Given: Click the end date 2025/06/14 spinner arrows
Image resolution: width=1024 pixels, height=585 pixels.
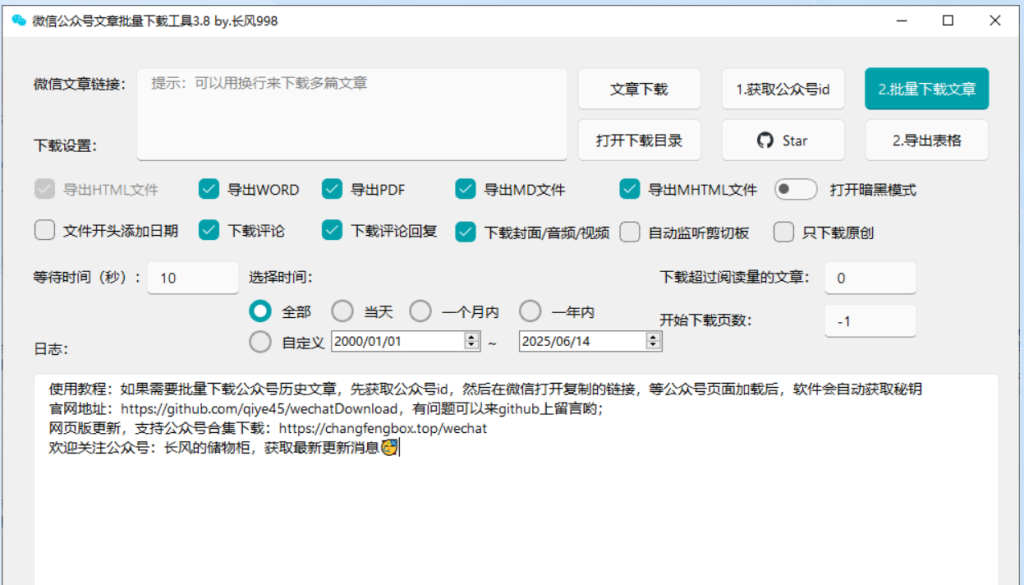Looking at the screenshot, I should point(653,341).
